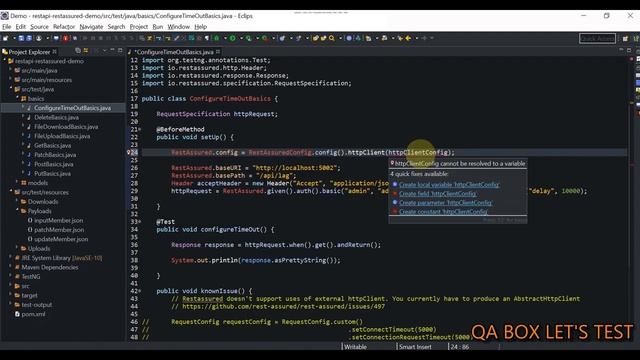Select pom.xml in the project tree
This screenshot has width=640, height=360.
33,314
